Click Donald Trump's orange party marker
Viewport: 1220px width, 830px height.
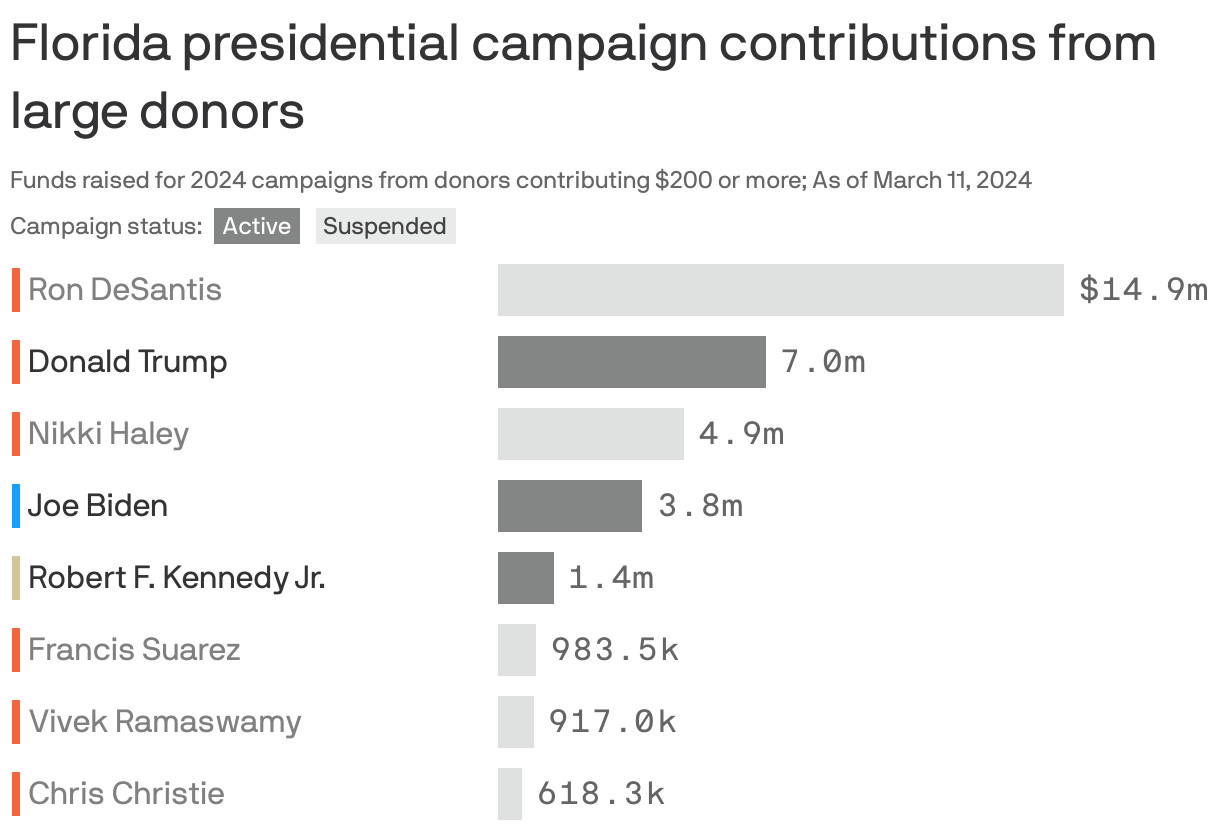pyautogui.click(x=15, y=361)
